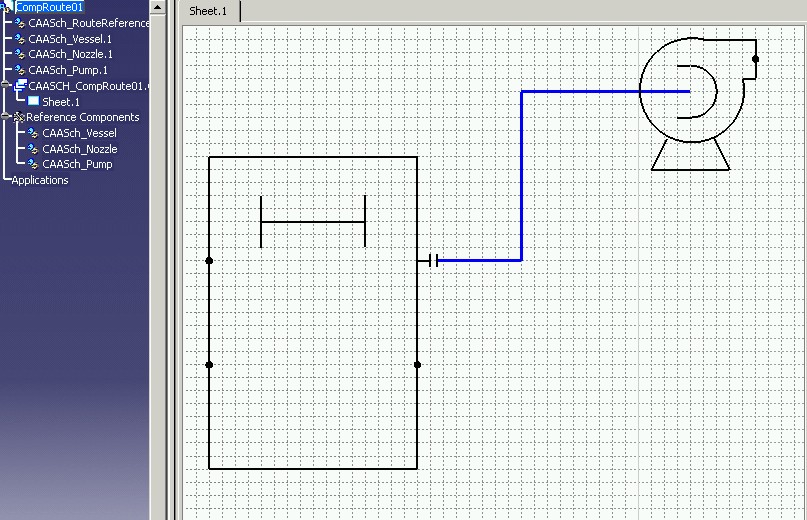Viewport: 807px width, 520px height.
Task: Click the CAASCH_CompRoute01 drawing icon
Action: [x=20, y=86]
